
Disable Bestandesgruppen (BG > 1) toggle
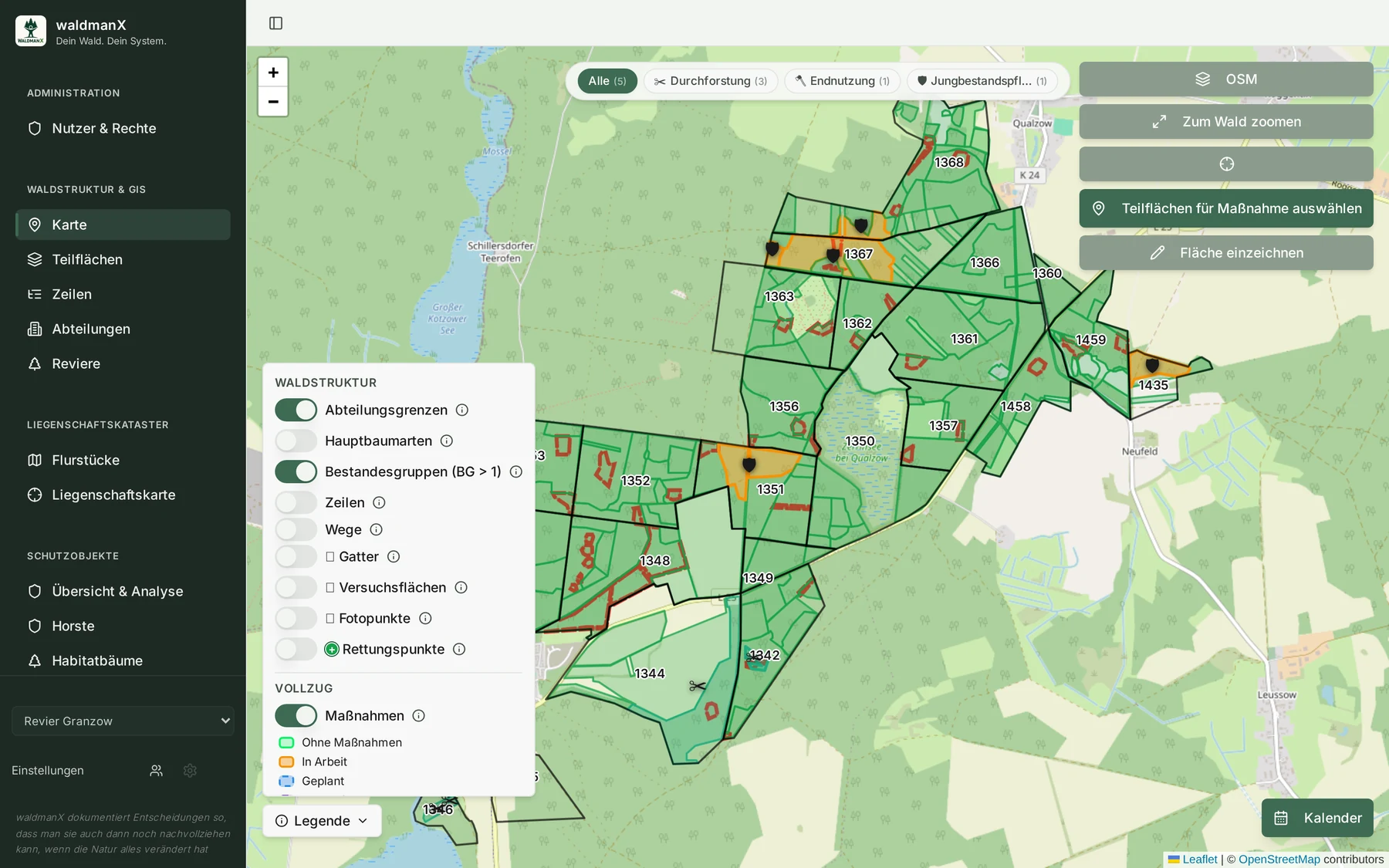[x=296, y=471]
